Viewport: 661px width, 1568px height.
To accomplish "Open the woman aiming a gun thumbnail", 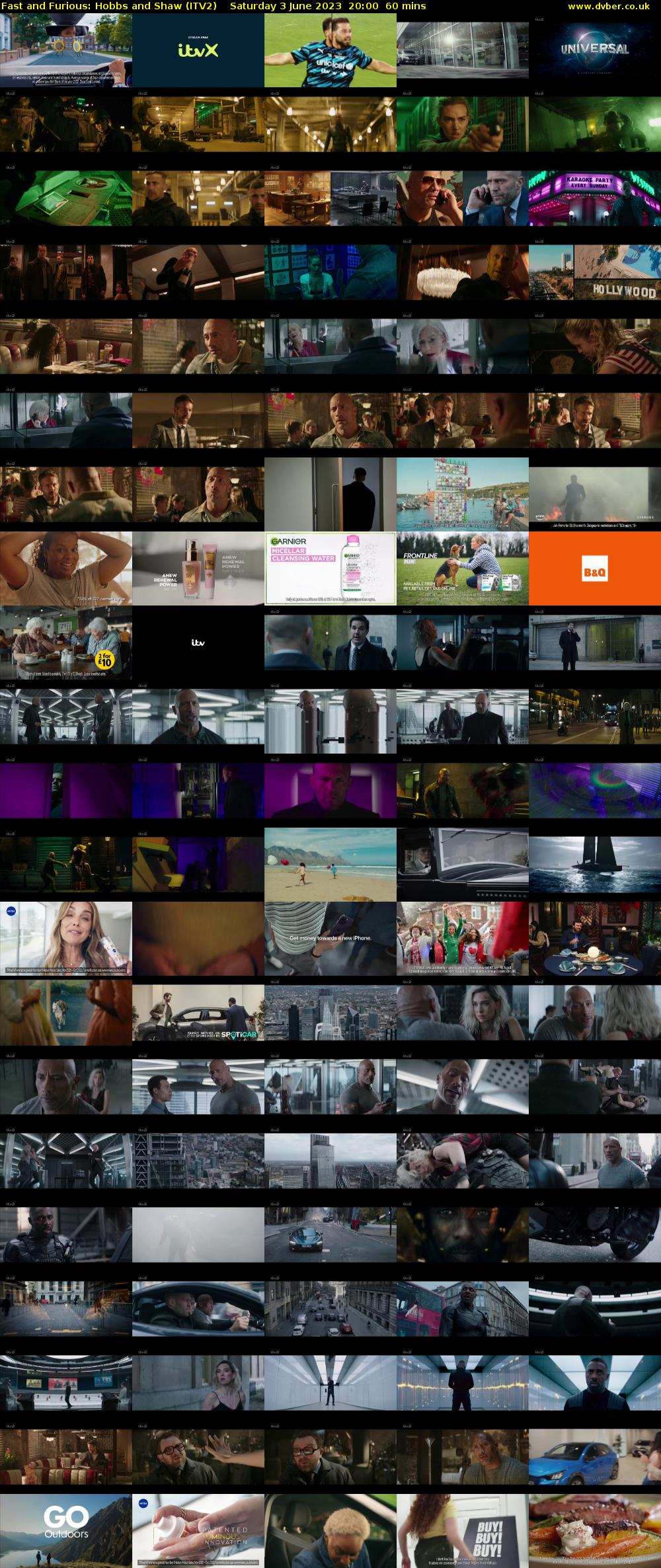I will coord(463,124).
